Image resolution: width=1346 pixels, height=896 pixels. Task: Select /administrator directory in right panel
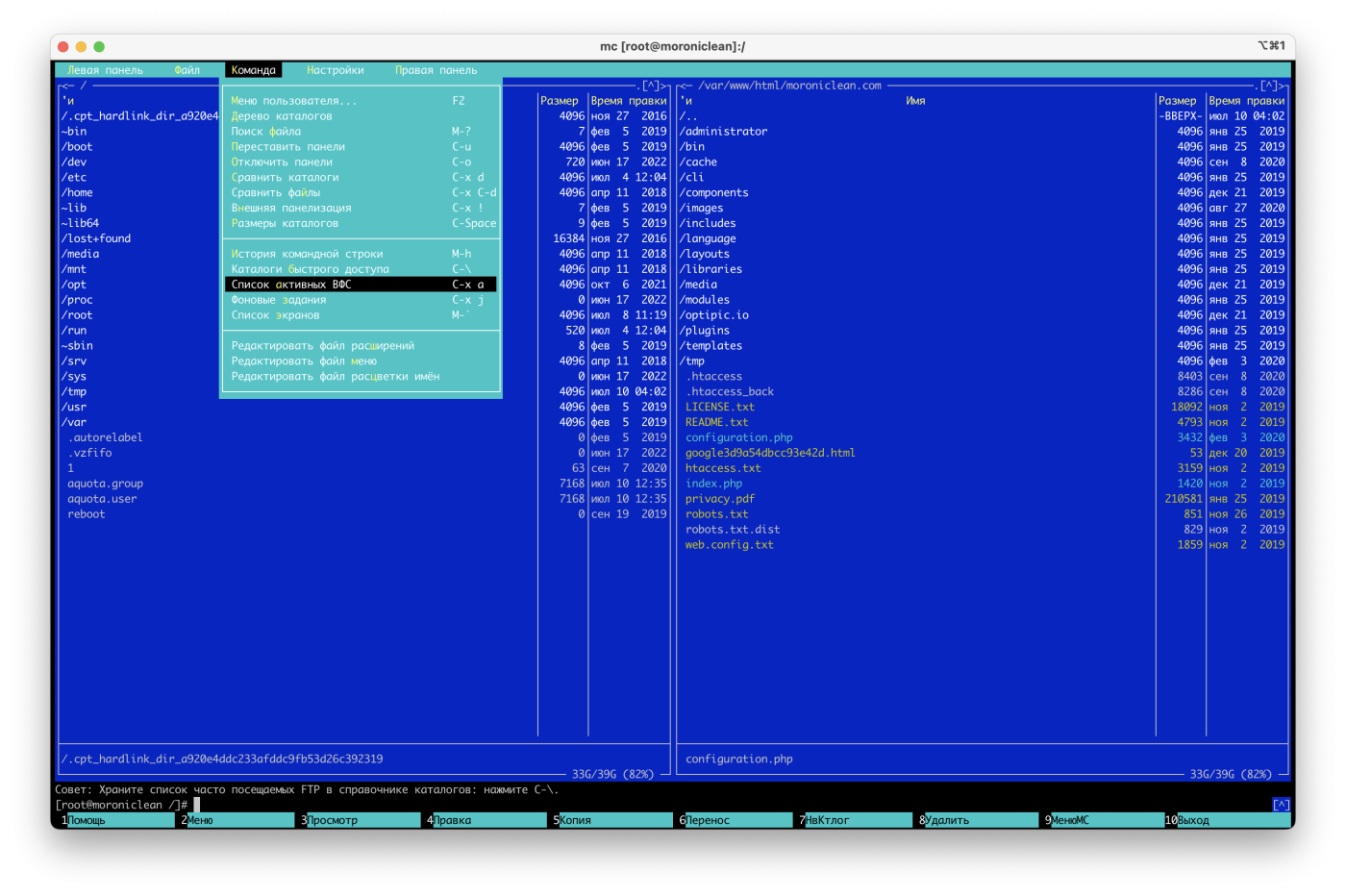click(983, 132)
